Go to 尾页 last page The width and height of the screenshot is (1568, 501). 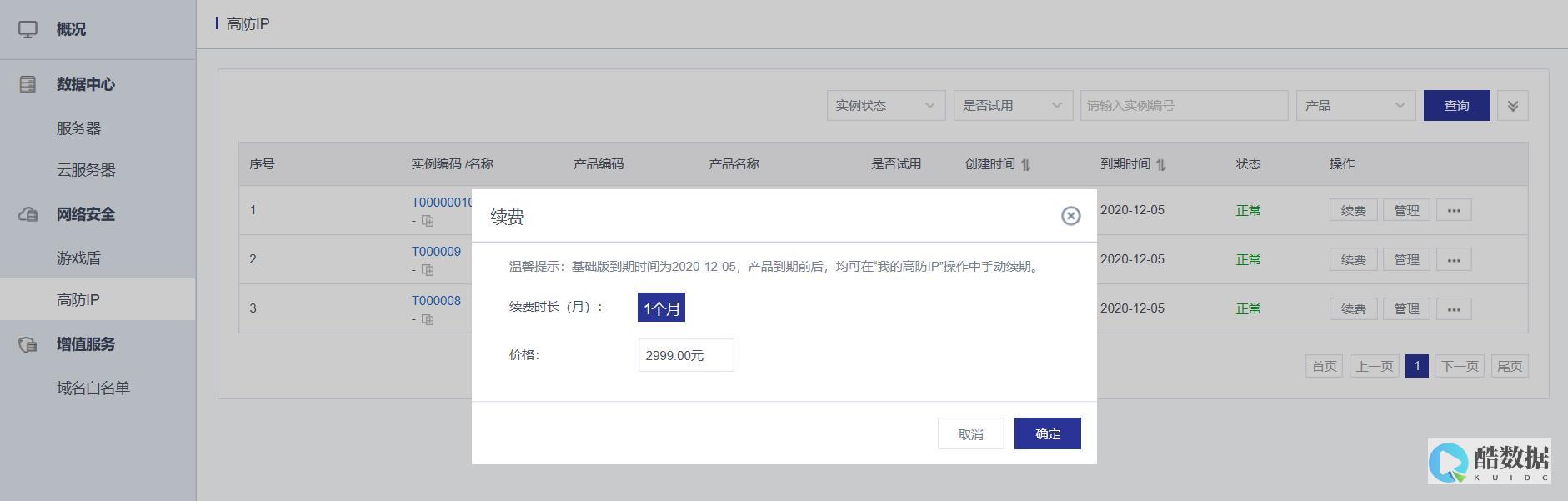[x=1509, y=366]
